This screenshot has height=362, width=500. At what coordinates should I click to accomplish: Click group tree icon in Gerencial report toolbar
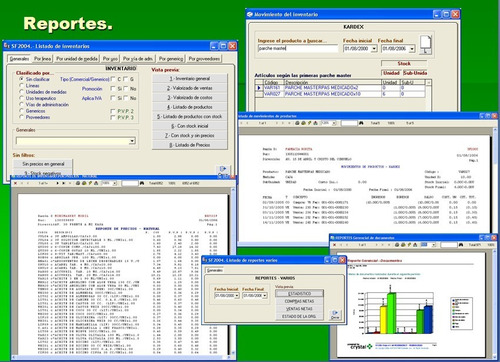pos(415,245)
